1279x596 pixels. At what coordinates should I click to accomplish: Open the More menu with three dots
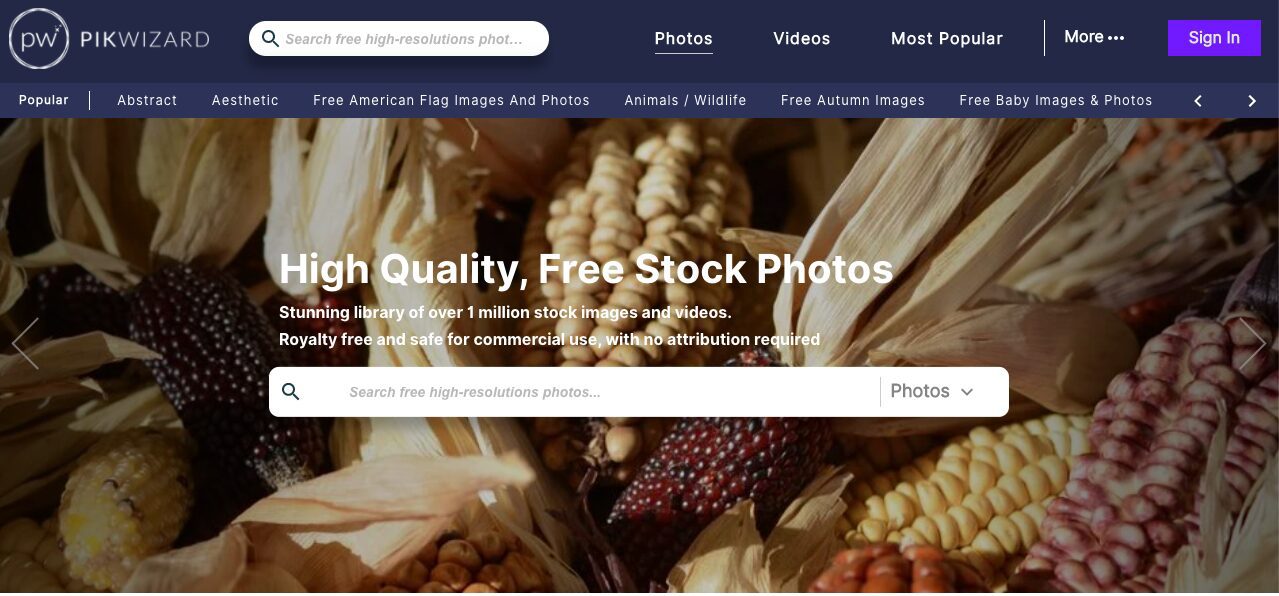pos(1094,37)
